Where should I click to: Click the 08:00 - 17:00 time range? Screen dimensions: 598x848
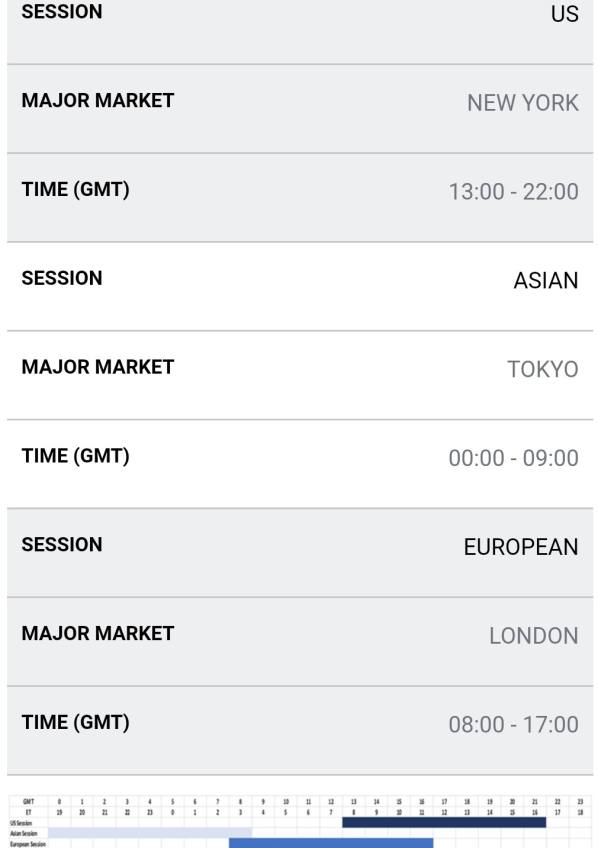coord(514,724)
